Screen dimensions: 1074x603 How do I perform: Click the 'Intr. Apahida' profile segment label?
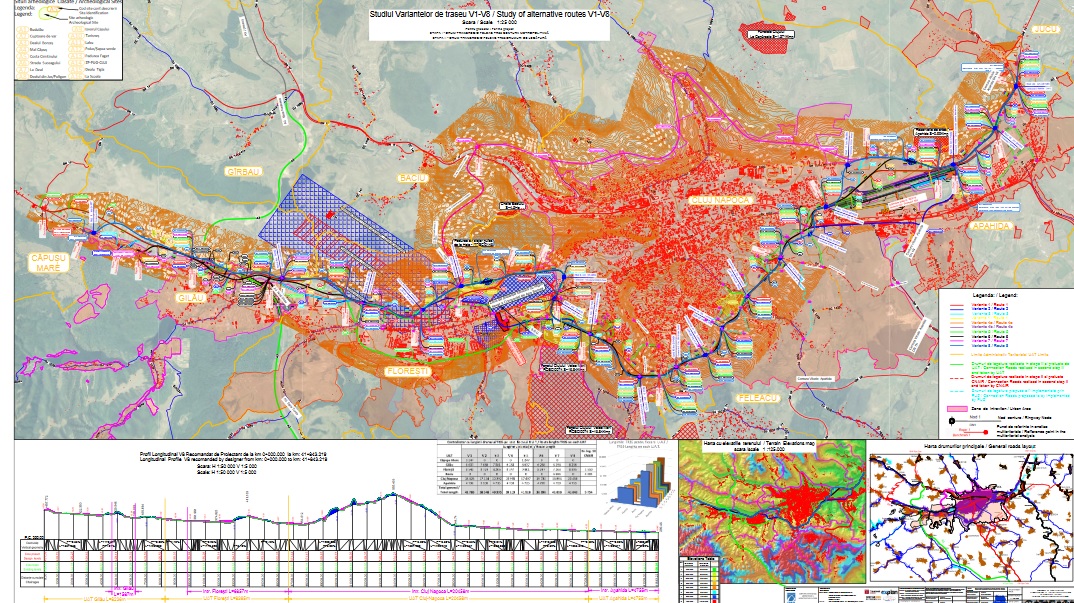(x=625, y=590)
